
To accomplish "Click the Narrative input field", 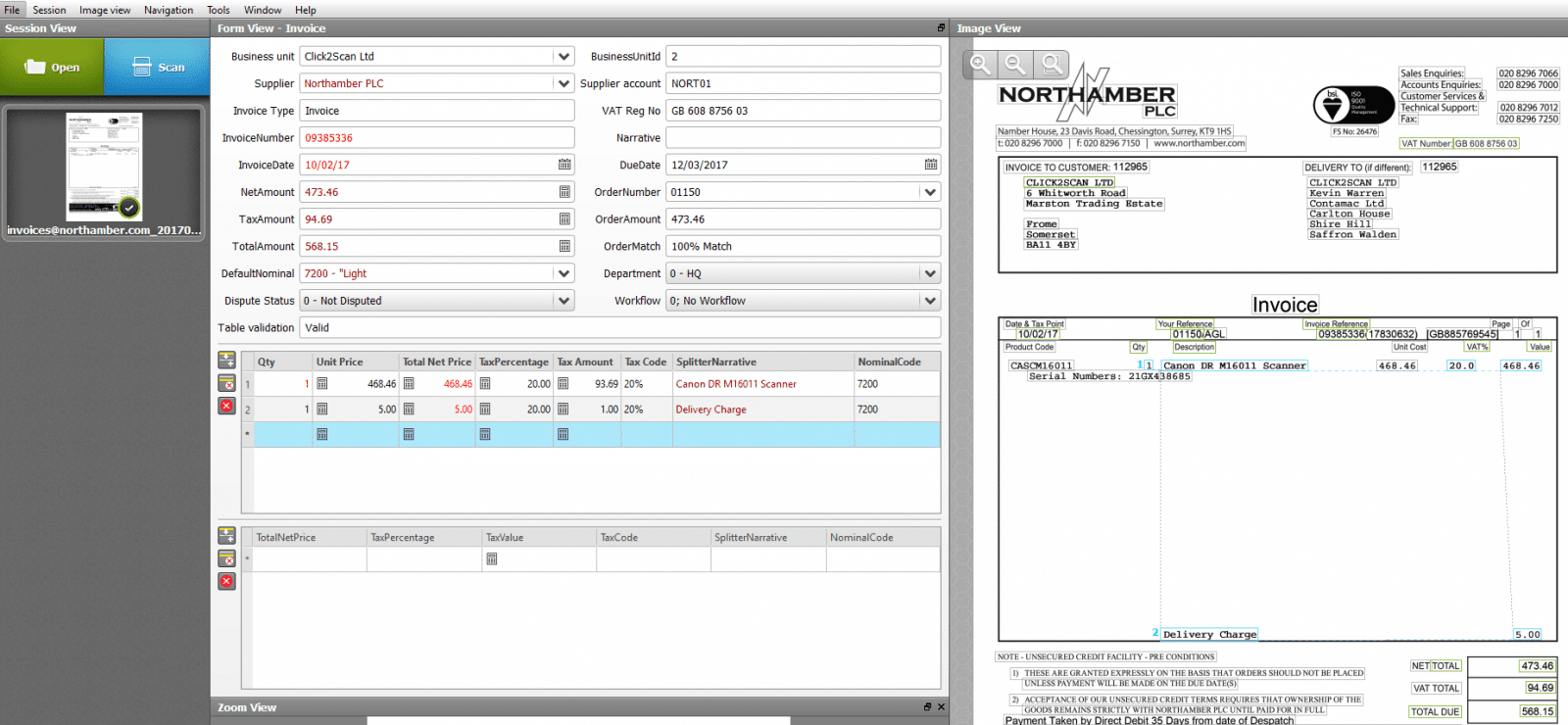I will click(x=804, y=137).
